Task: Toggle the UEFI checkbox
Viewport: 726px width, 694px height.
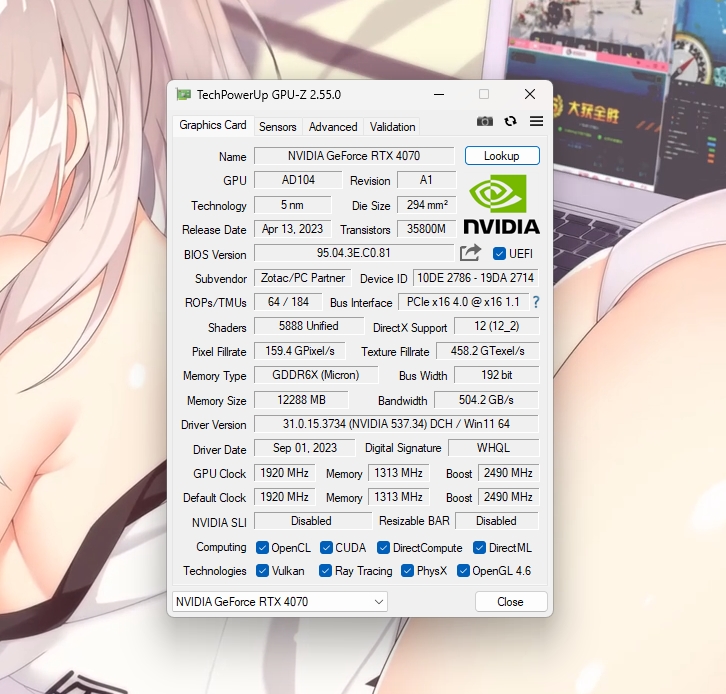Action: (499, 254)
